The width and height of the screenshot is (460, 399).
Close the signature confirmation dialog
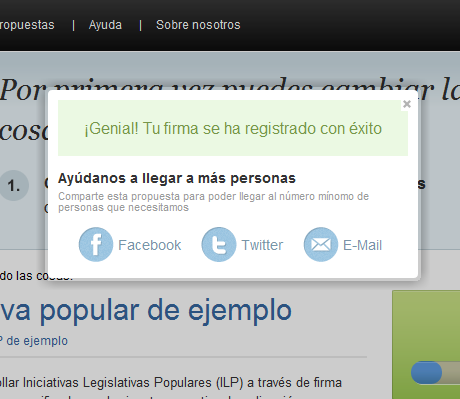click(x=407, y=104)
